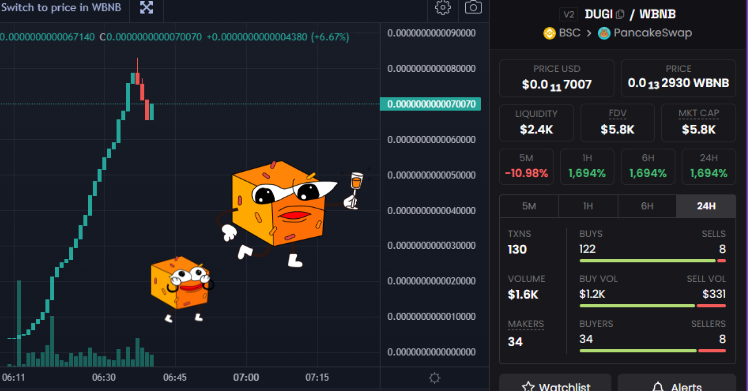
Task: Select the 24H stats tab
Action: click(x=706, y=206)
